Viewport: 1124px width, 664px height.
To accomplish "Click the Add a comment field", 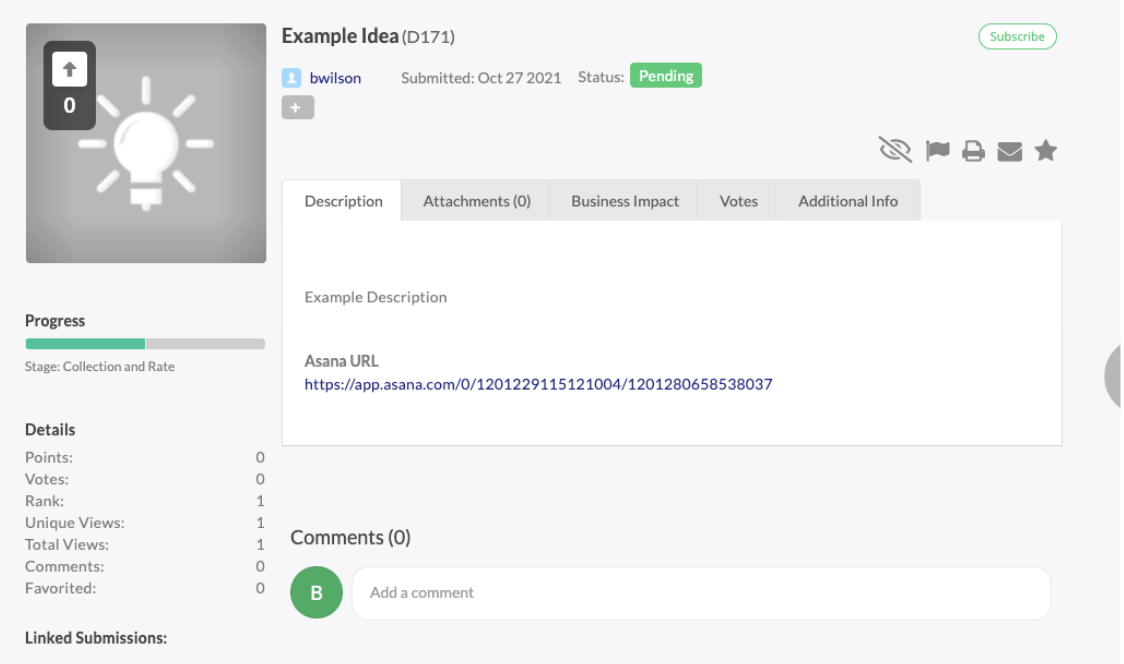I will click(x=701, y=593).
